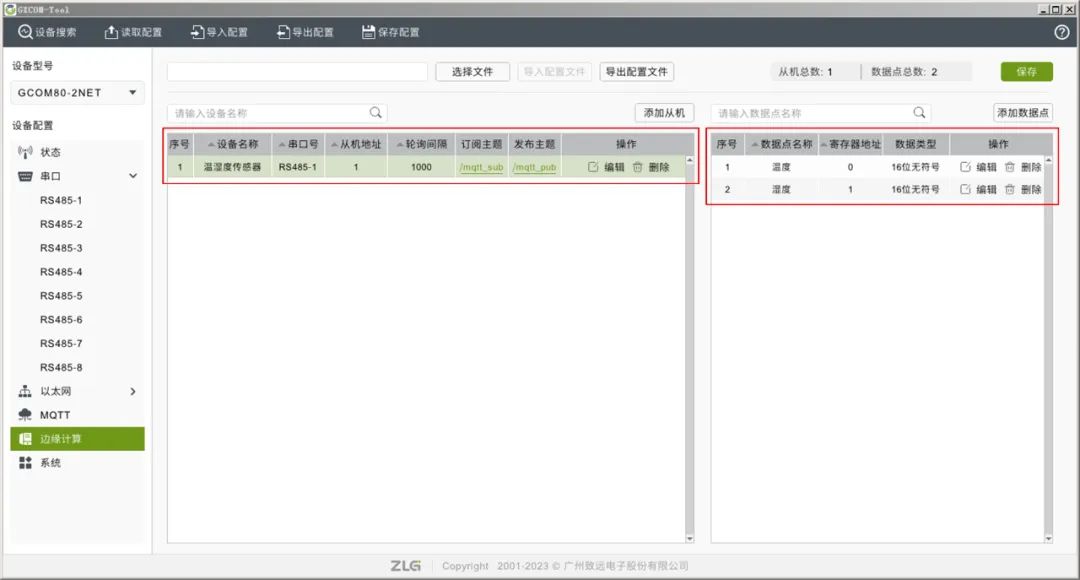Screen dimensions: 1080x580
Task: Sort data points by 寄存器地址 header
Action: pos(850,144)
